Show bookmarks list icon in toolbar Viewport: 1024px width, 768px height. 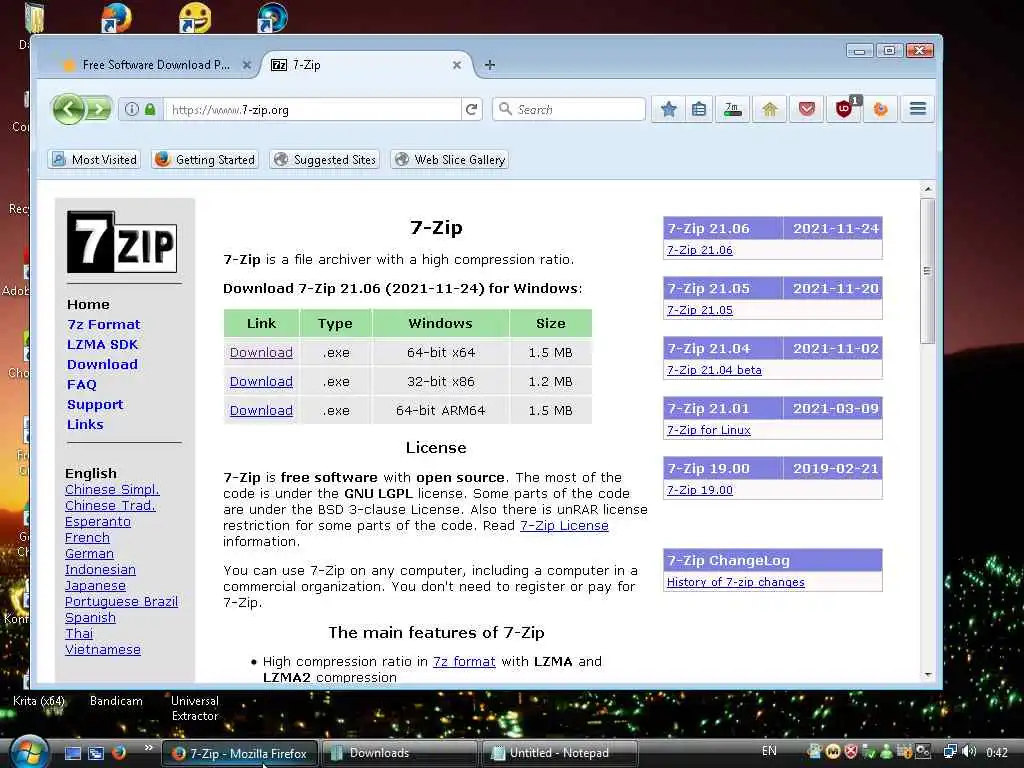point(699,109)
